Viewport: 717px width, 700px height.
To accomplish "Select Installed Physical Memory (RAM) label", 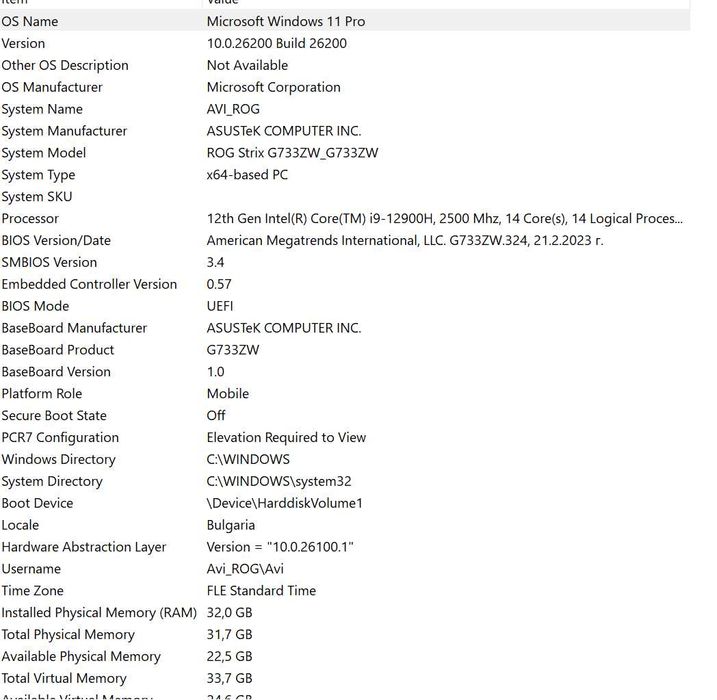I will pos(99,613).
